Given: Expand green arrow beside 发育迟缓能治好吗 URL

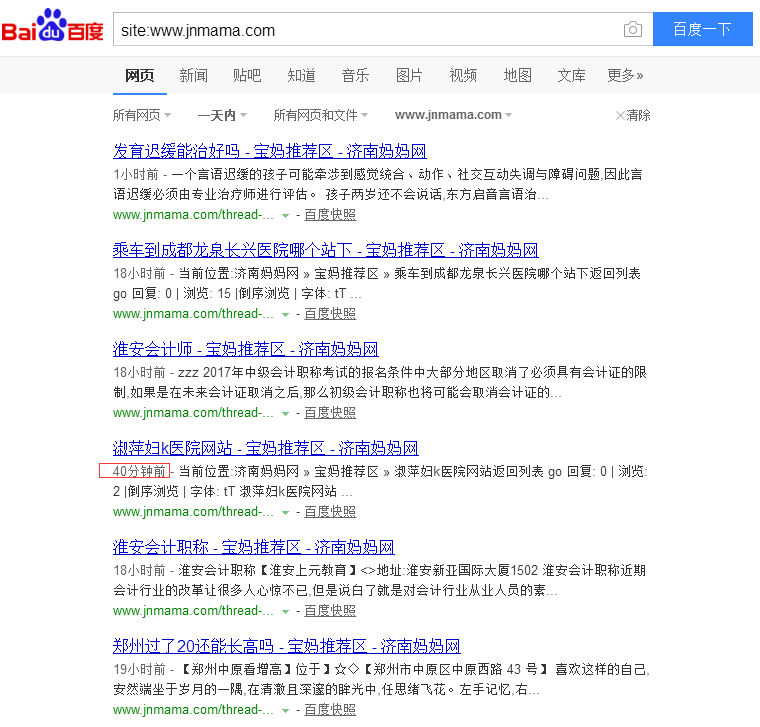Looking at the screenshot, I should (285, 216).
